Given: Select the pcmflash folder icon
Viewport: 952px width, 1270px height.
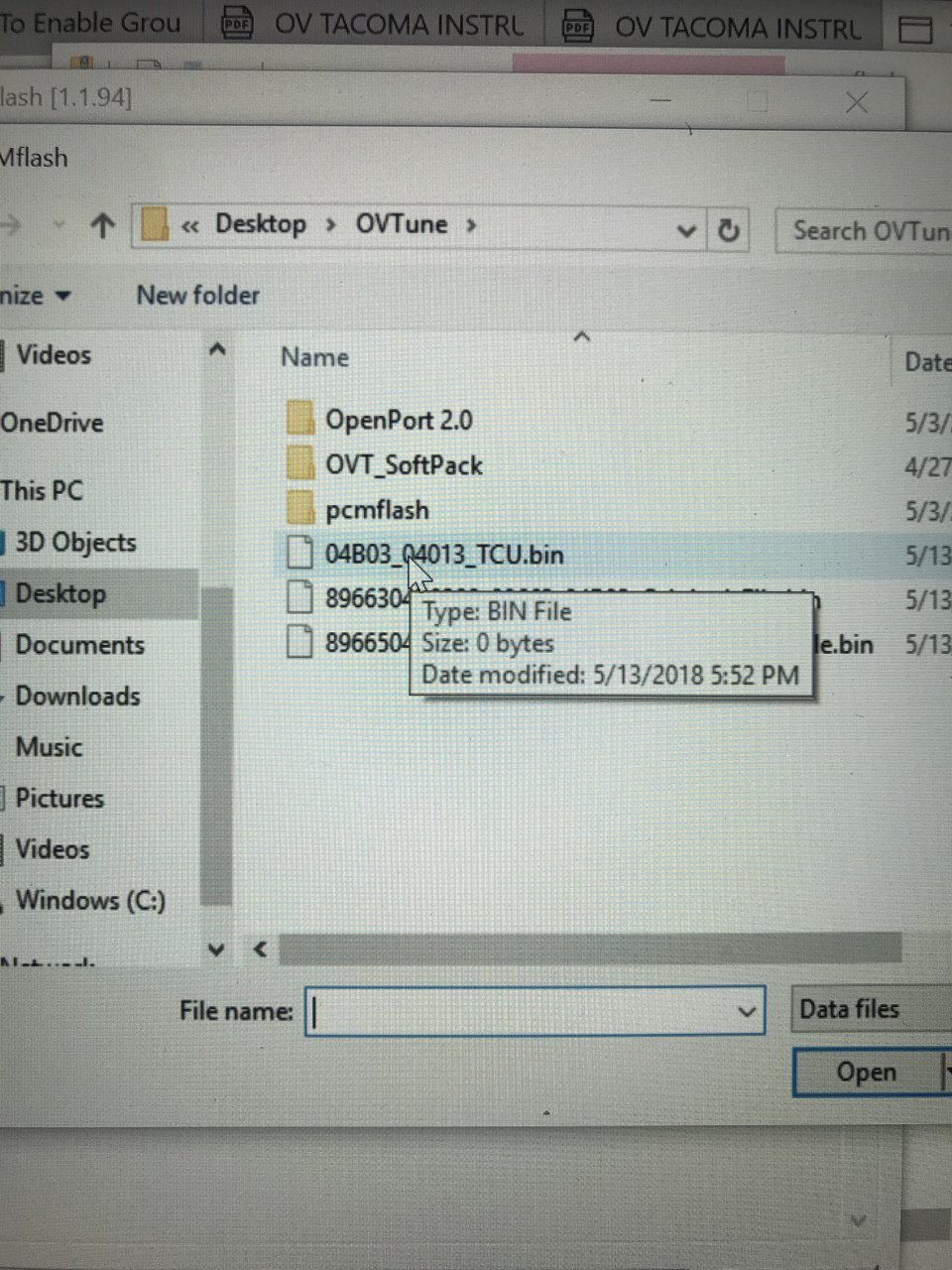Looking at the screenshot, I should [300, 508].
